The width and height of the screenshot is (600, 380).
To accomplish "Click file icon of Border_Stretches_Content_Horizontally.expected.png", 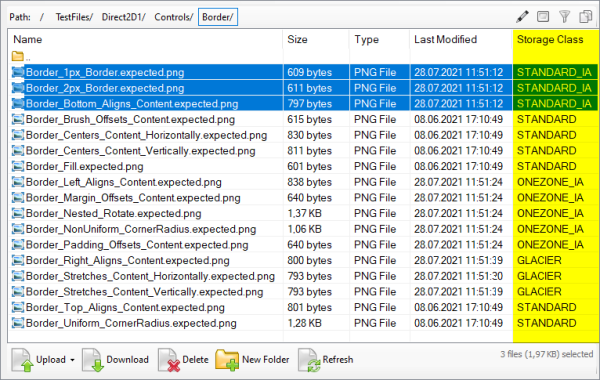I will pyautogui.click(x=18, y=276).
